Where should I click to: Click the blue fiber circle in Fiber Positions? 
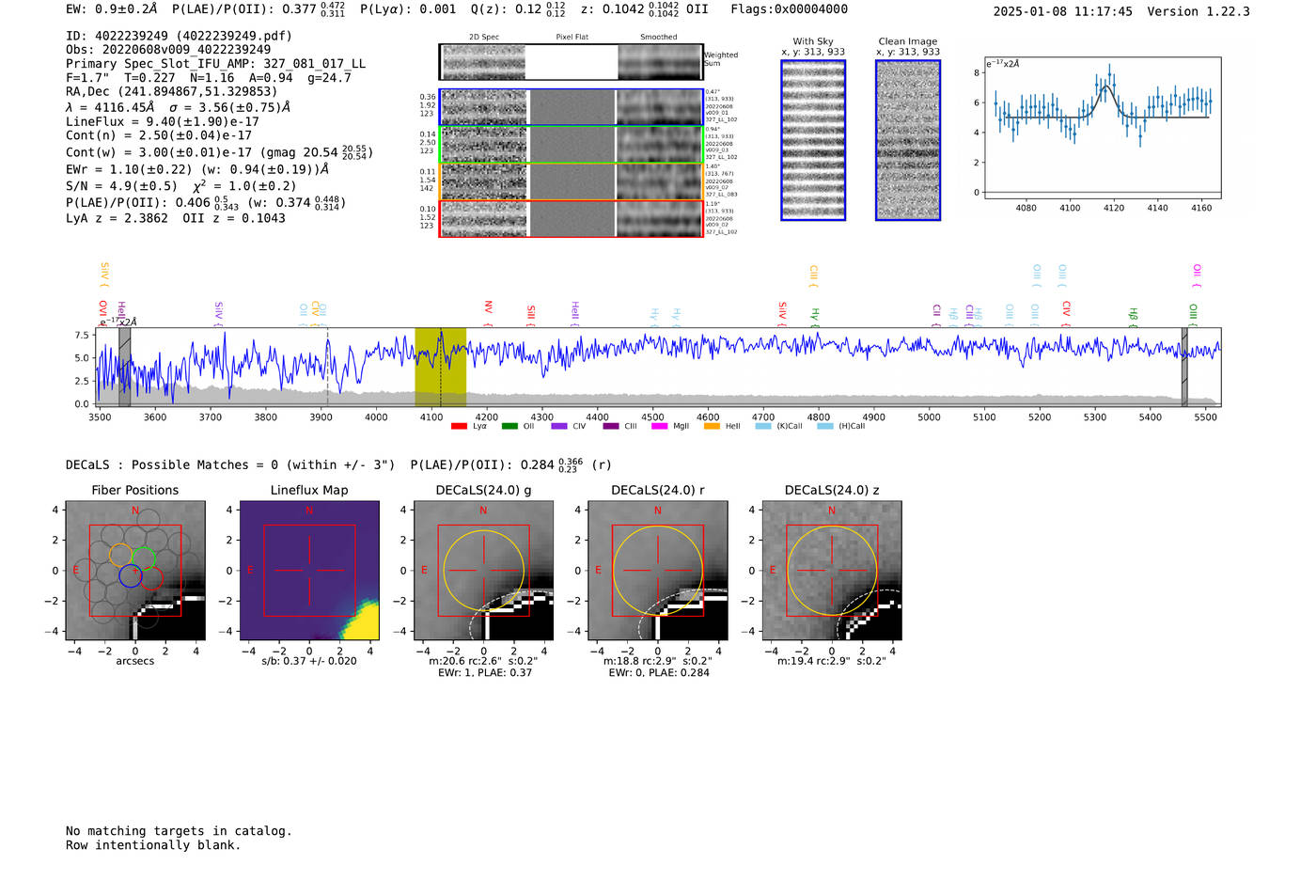pos(131,576)
